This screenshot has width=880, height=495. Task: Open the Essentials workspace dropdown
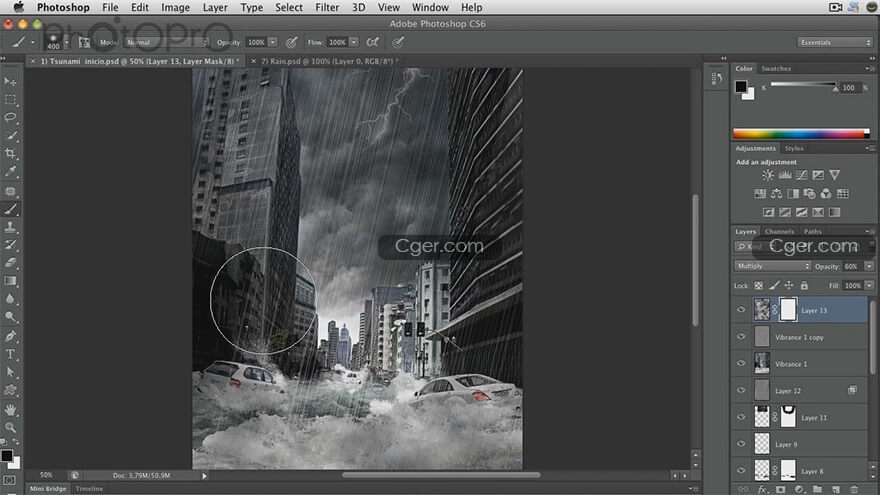click(835, 43)
